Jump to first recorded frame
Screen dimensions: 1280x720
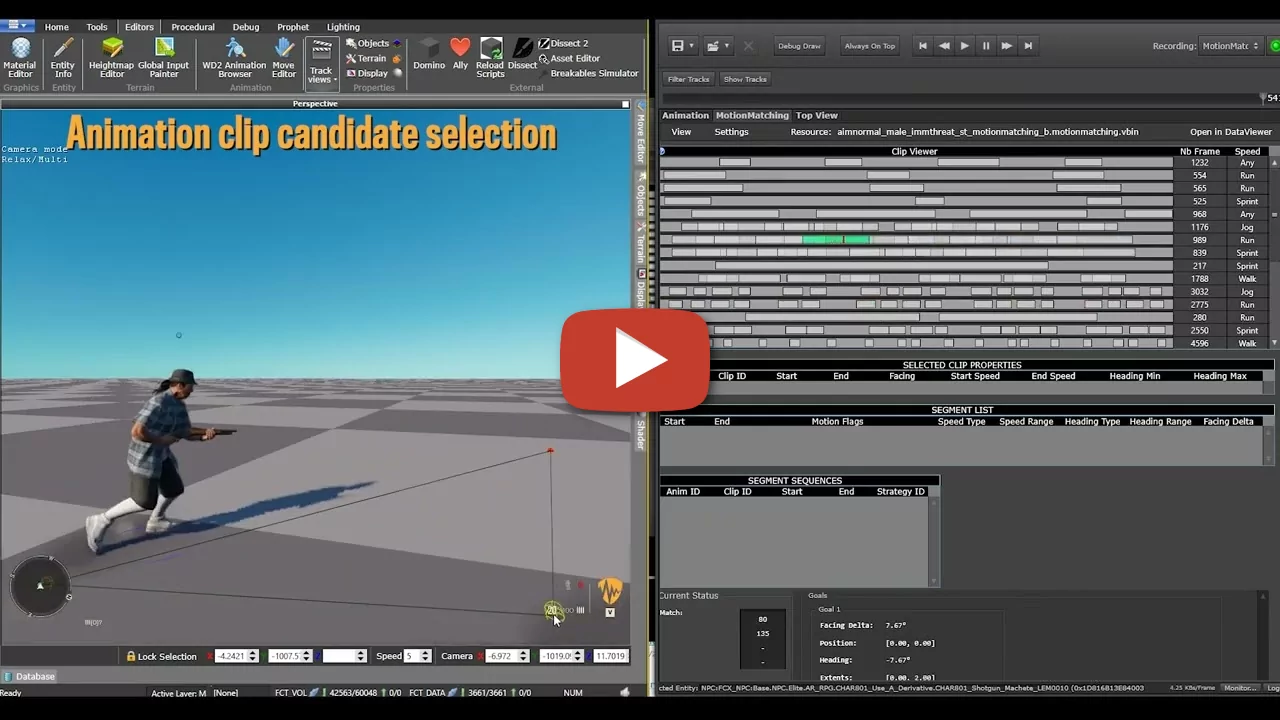coord(923,46)
